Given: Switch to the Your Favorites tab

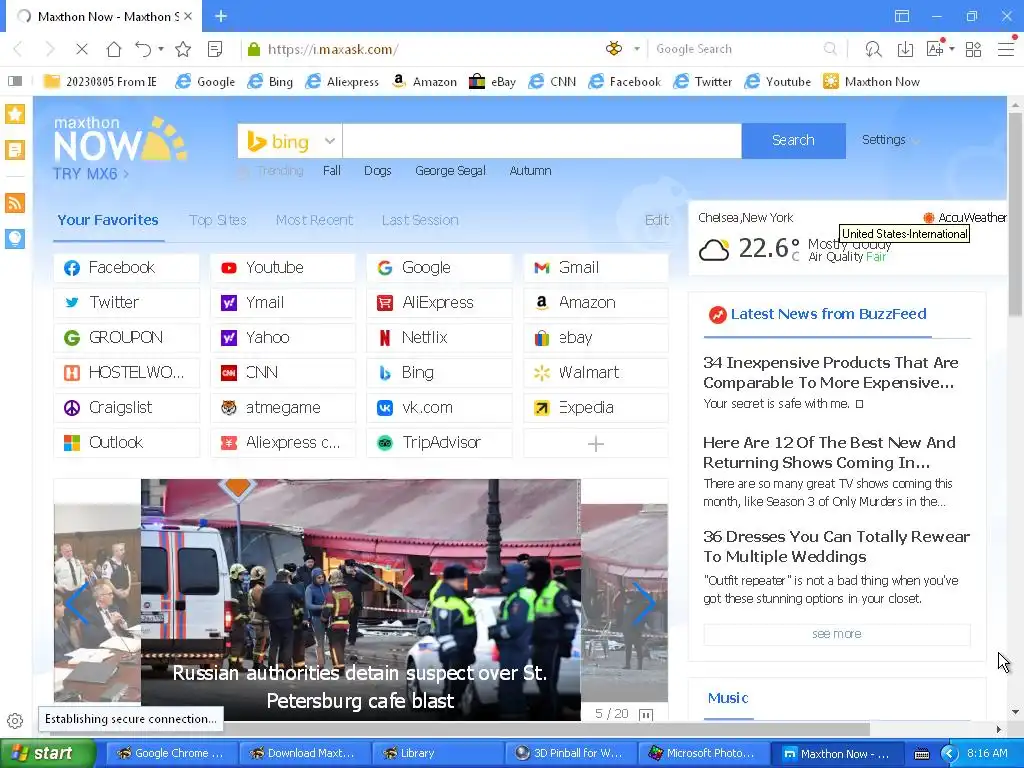Looking at the screenshot, I should click(x=108, y=220).
